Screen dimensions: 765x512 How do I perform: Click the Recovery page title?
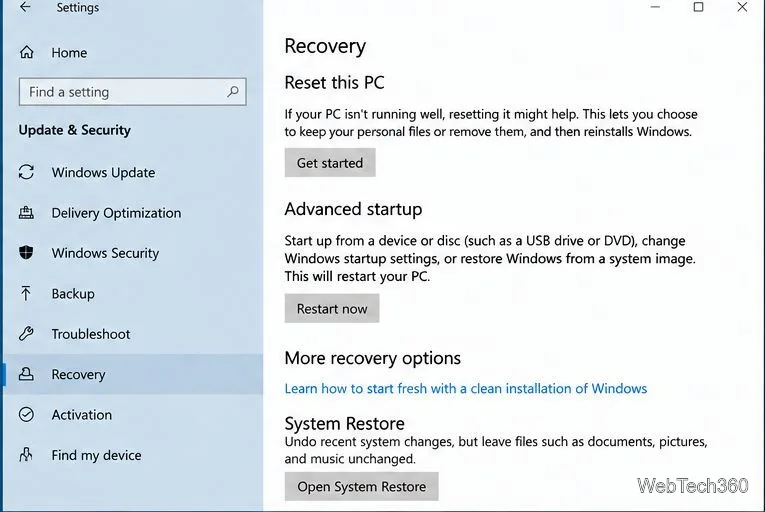325,46
